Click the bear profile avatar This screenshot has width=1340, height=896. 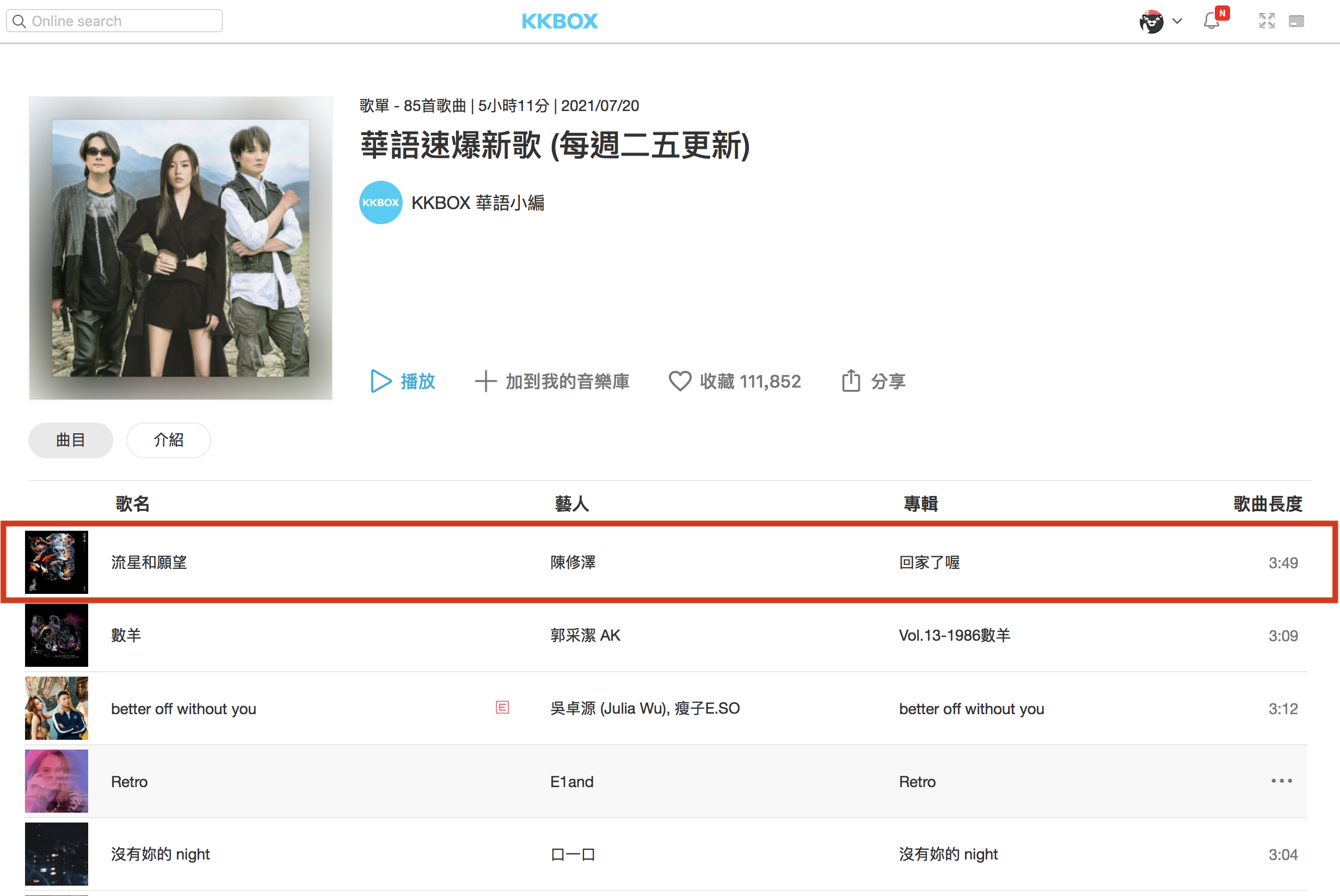1151,22
